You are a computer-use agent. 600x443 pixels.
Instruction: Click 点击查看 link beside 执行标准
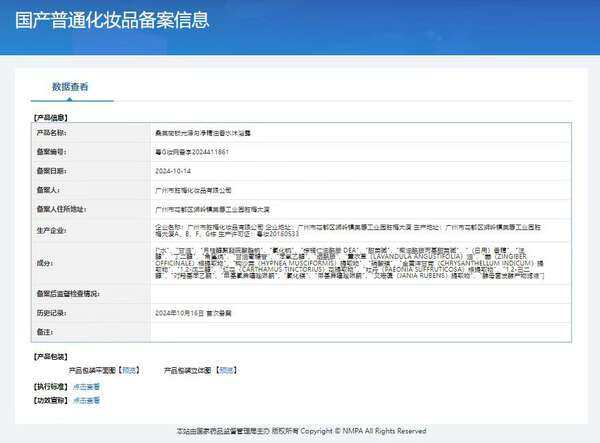pyautogui.click(x=86, y=387)
